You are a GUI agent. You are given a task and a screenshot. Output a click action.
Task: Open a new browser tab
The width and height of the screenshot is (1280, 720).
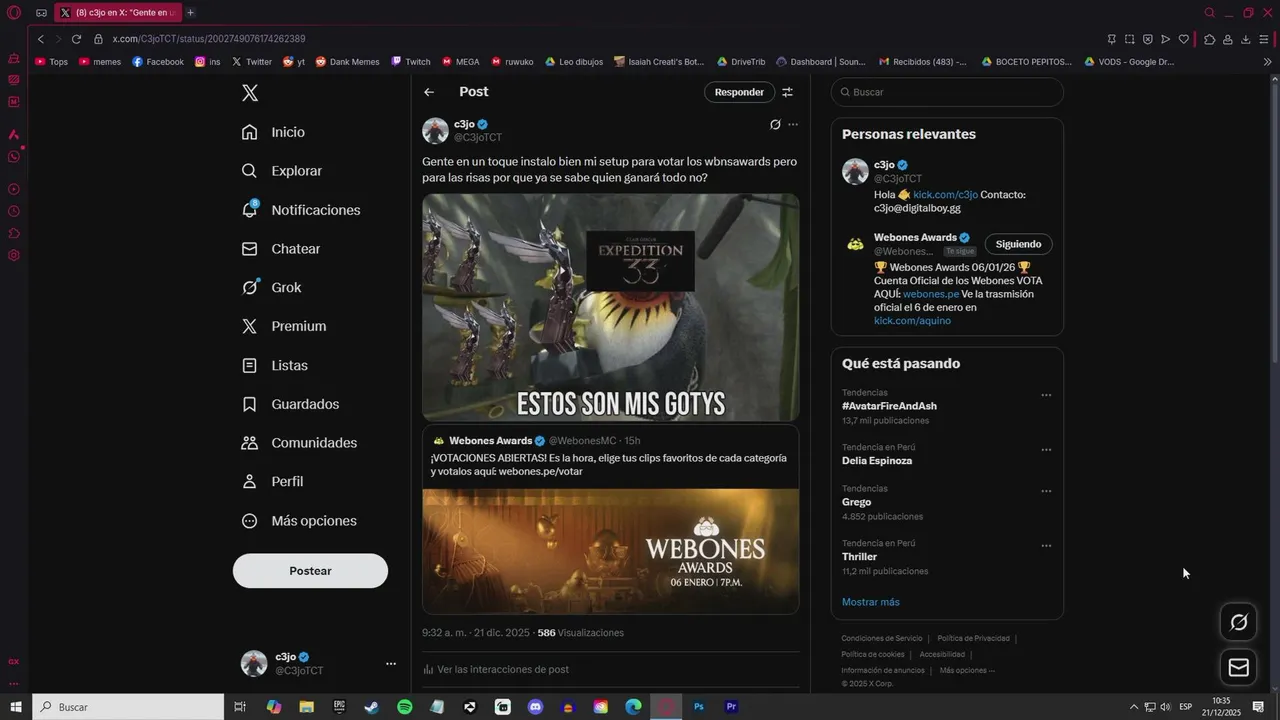(190, 13)
